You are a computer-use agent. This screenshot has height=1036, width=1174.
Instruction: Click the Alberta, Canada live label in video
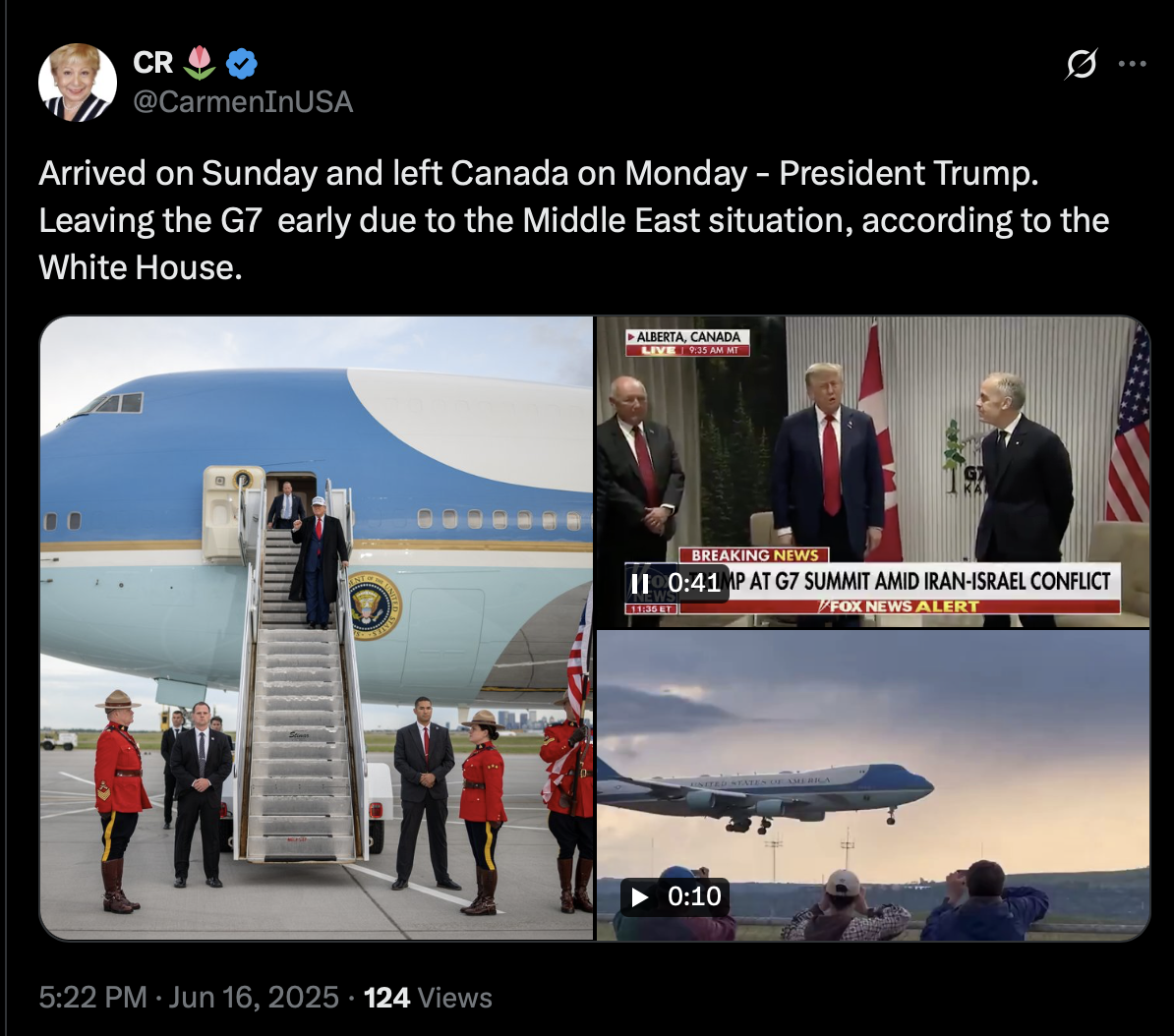[x=688, y=343]
